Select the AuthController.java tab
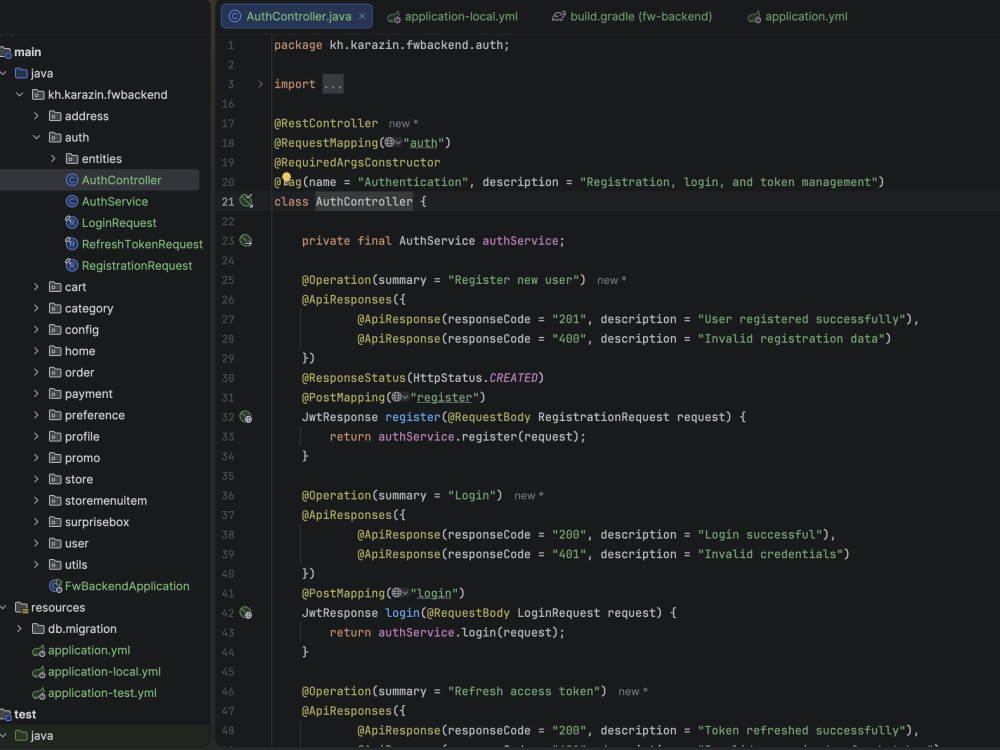The width and height of the screenshot is (1000, 750). point(298,17)
